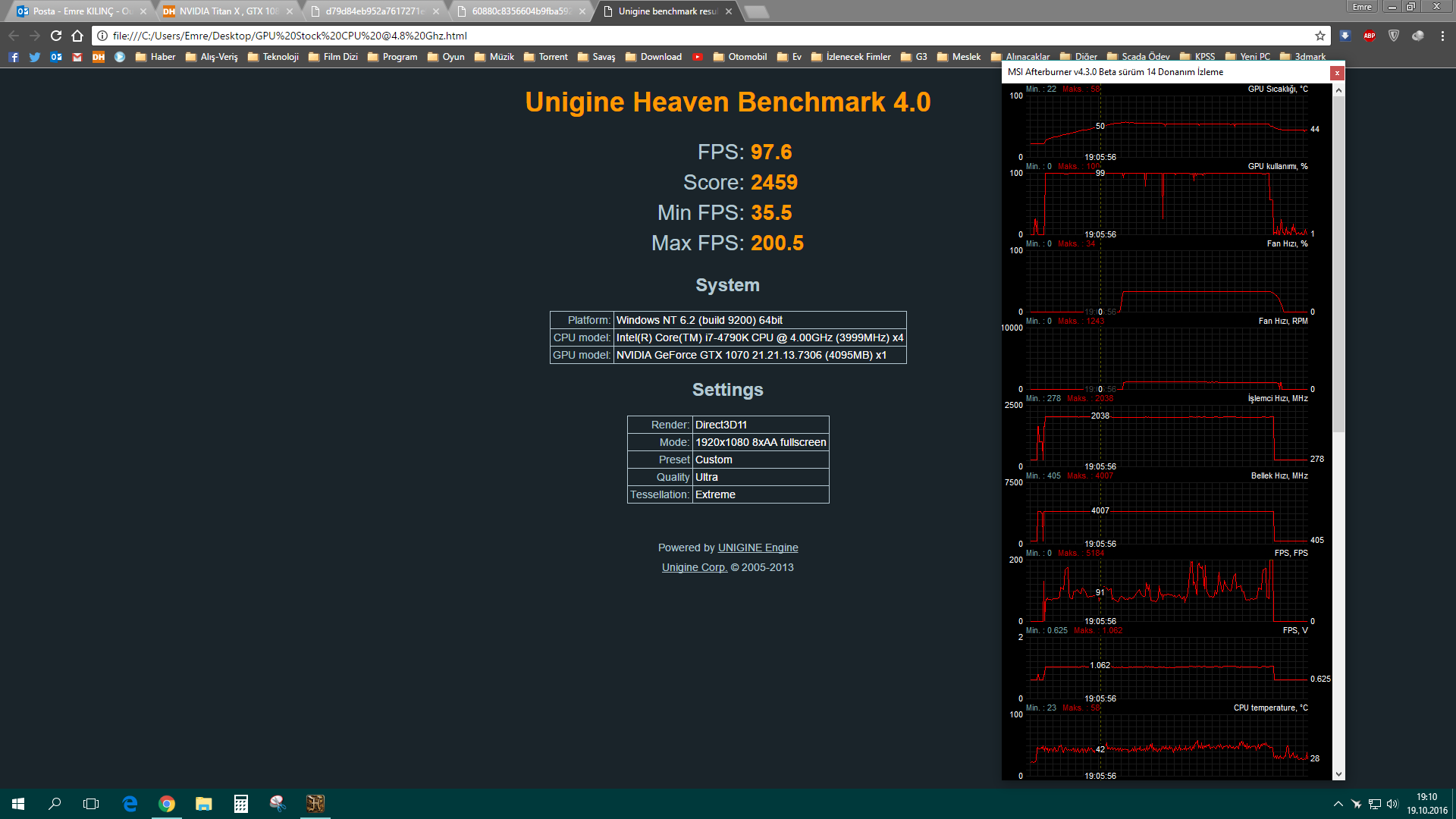Screen dimensions: 1456x819
Task: Click the Tessellation Extreme settings cell
Action: (x=761, y=494)
